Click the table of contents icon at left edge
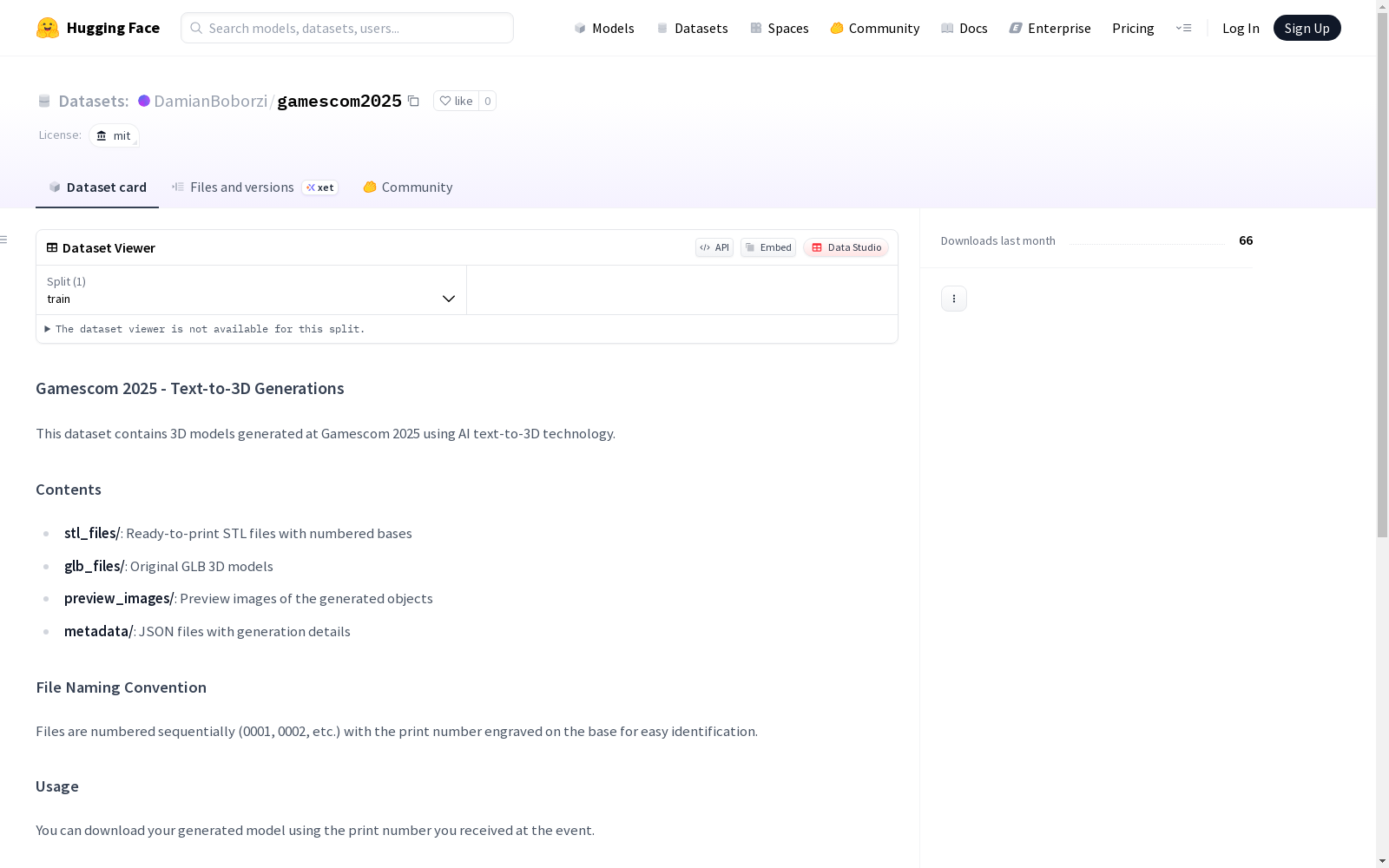Image resolution: width=1389 pixels, height=868 pixels. click(4, 240)
